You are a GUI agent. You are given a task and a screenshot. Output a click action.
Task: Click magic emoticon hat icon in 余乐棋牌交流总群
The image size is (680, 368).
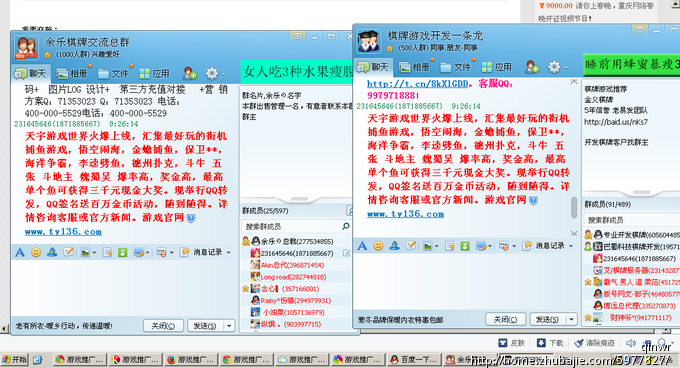52,252
